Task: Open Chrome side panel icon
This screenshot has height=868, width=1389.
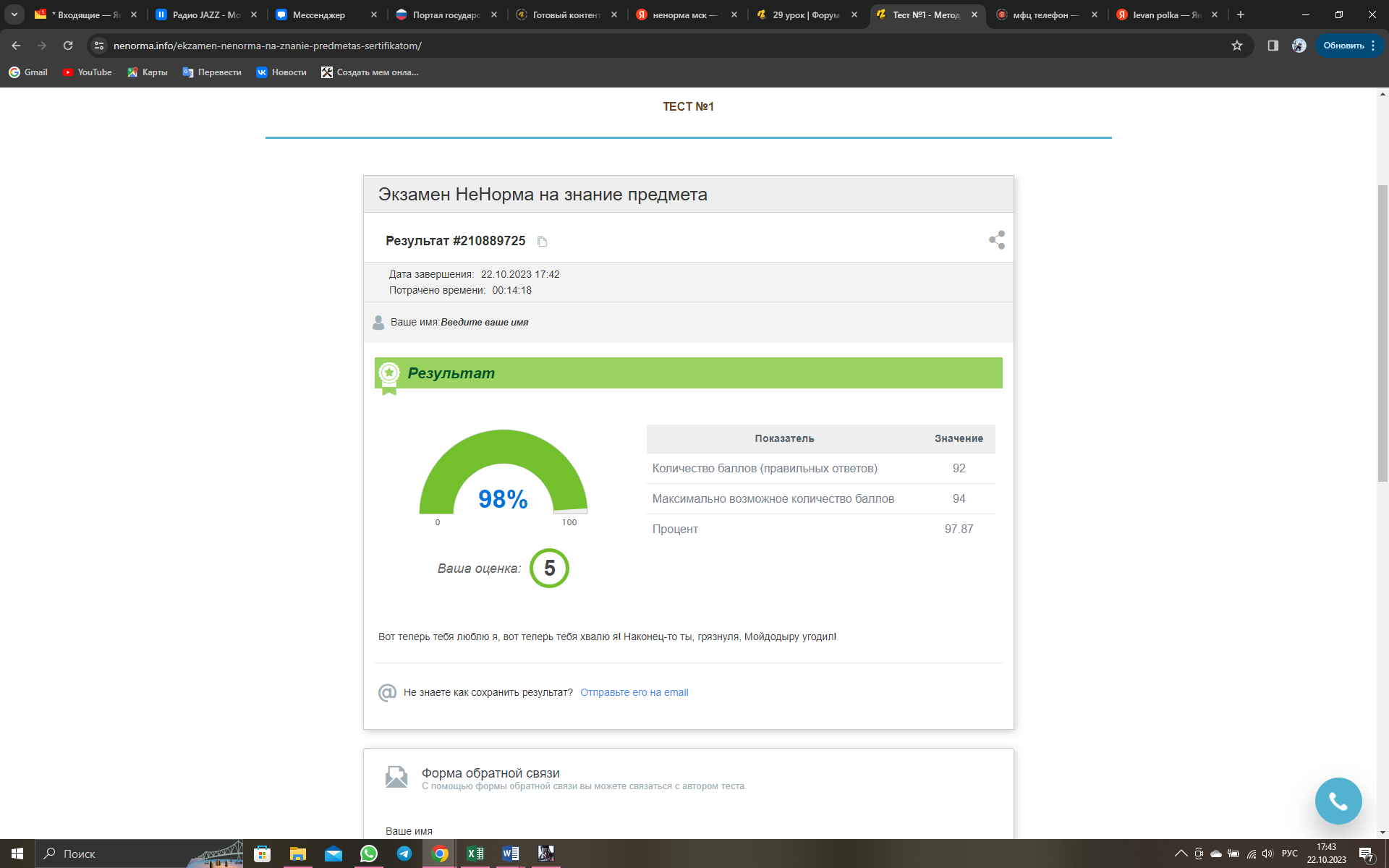Action: [x=1273, y=46]
